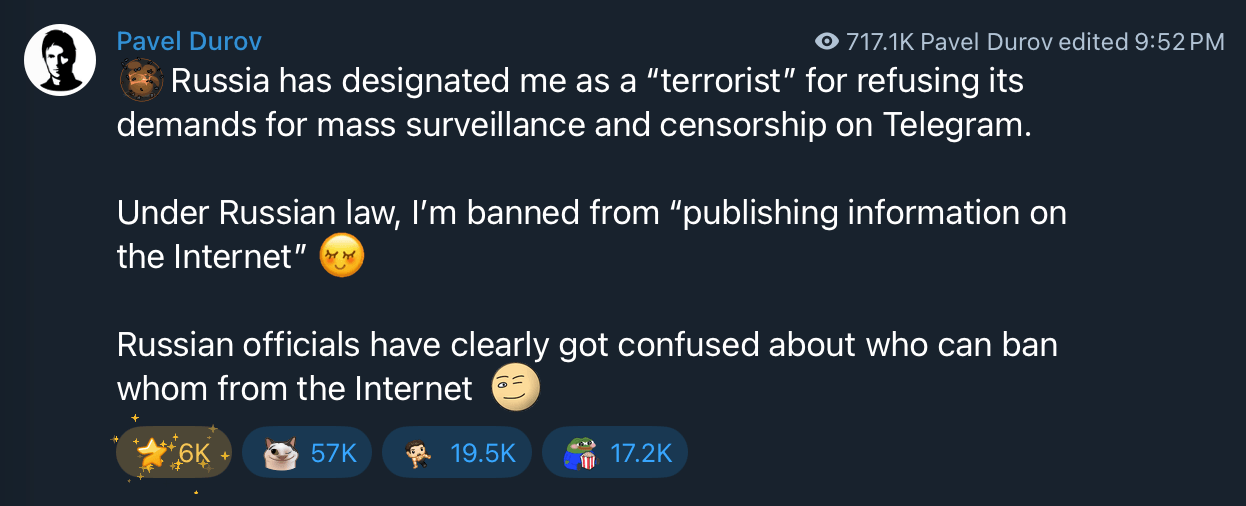Tap the cookie emoji before Russia
Viewport: 1246px width, 506px height.
141,80
